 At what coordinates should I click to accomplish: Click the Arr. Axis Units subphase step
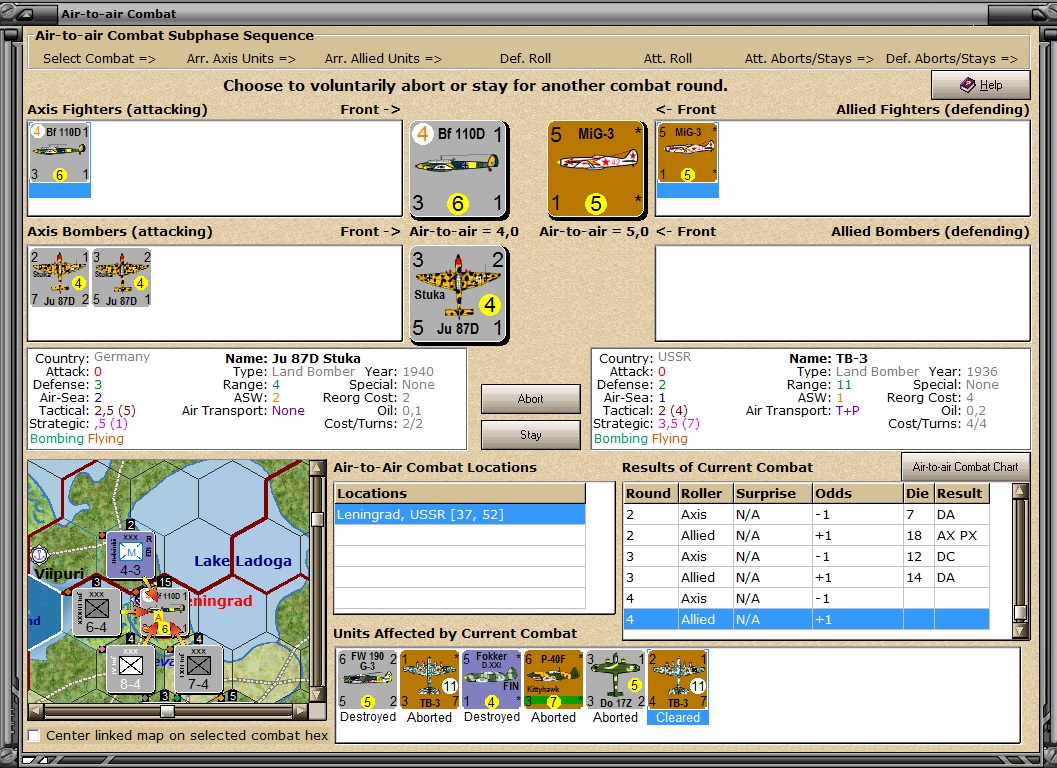tap(241, 59)
